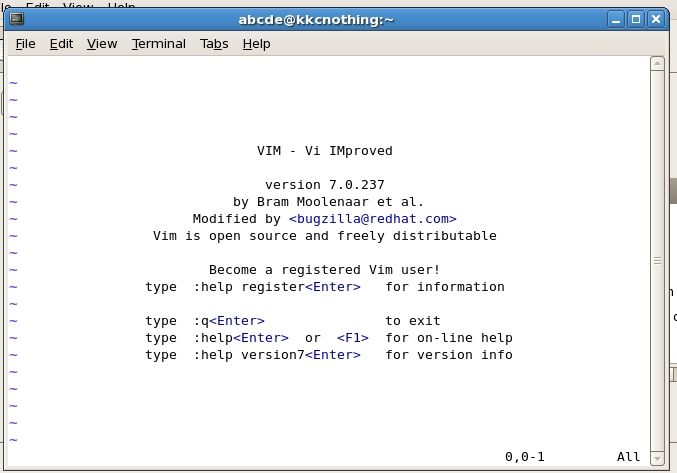Click the terminal window icon in title bar
Viewport: 677px width, 473px height.
[x=17, y=19]
